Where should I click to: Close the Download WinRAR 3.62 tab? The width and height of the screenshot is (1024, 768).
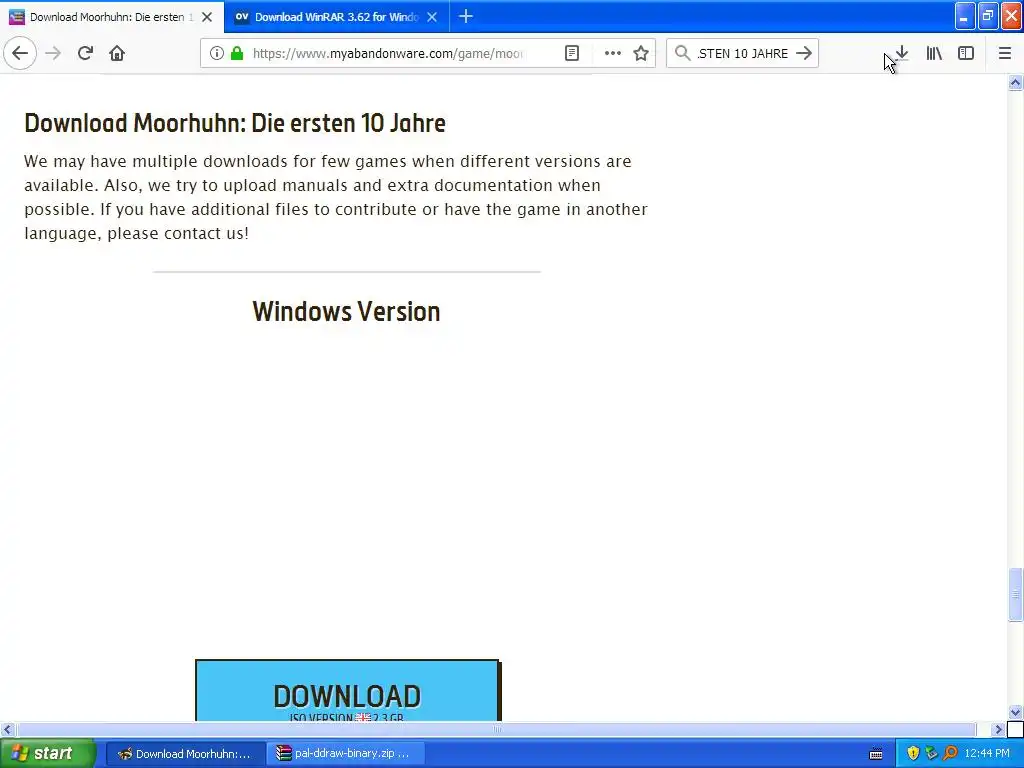tap(432, 17)
